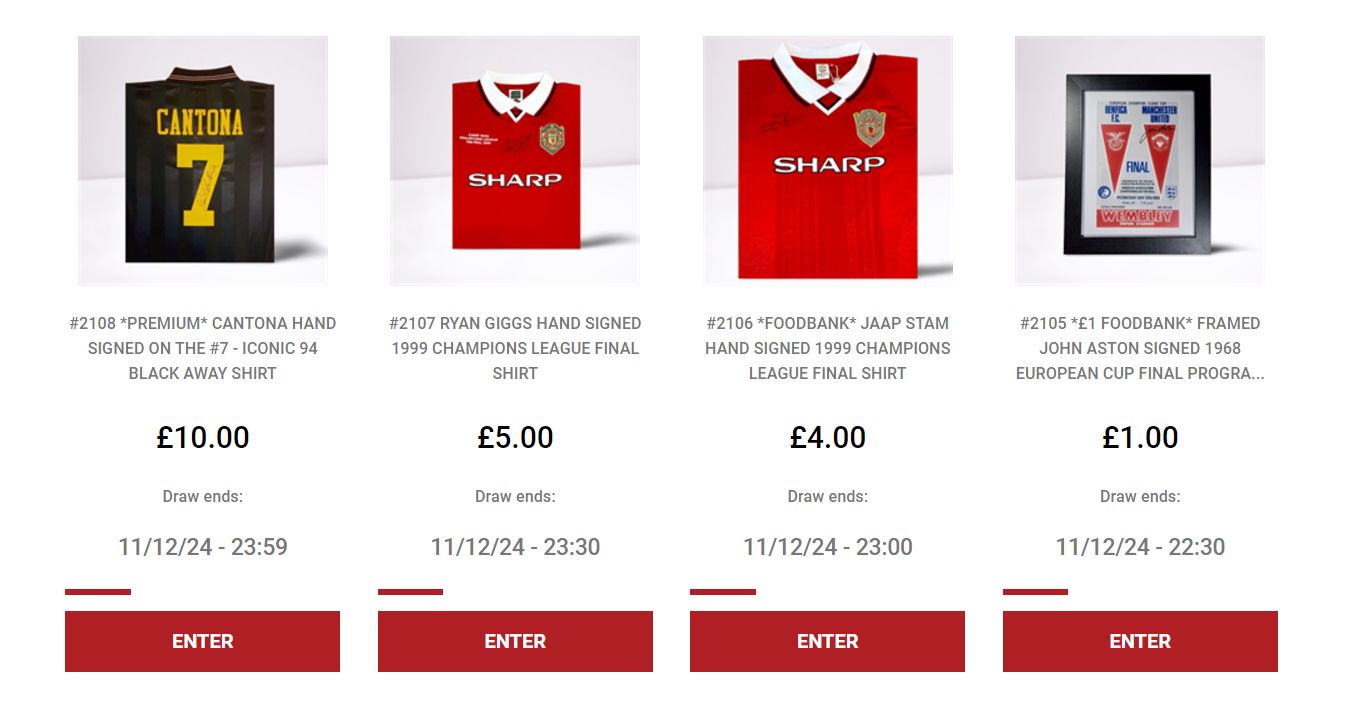The width and height of the screenshot is (1347, 702).
Task: Click the 11/12/24 - 22:30 draw end time
Action: pyautogui.click(x=1140, y=547)
